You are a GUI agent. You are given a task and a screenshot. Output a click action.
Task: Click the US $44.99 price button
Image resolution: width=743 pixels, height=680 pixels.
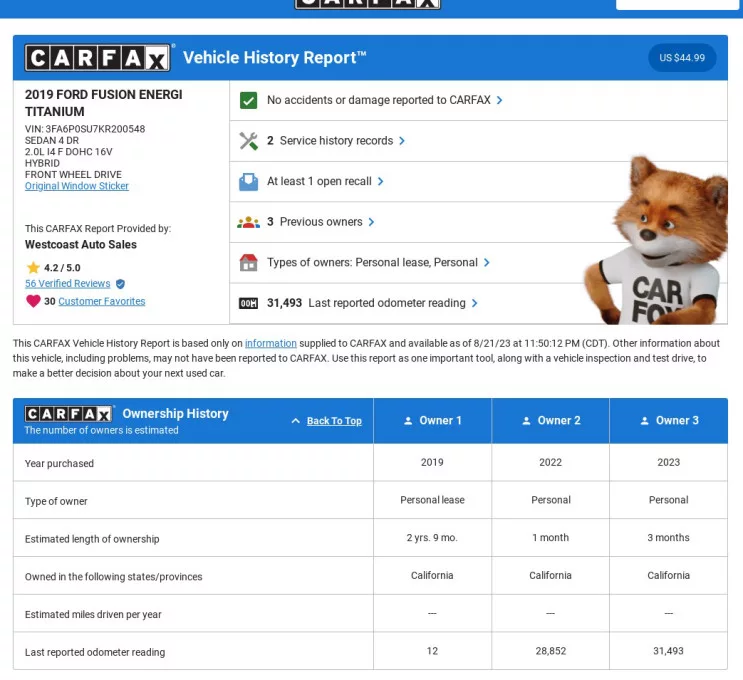(x=682, y=58)
